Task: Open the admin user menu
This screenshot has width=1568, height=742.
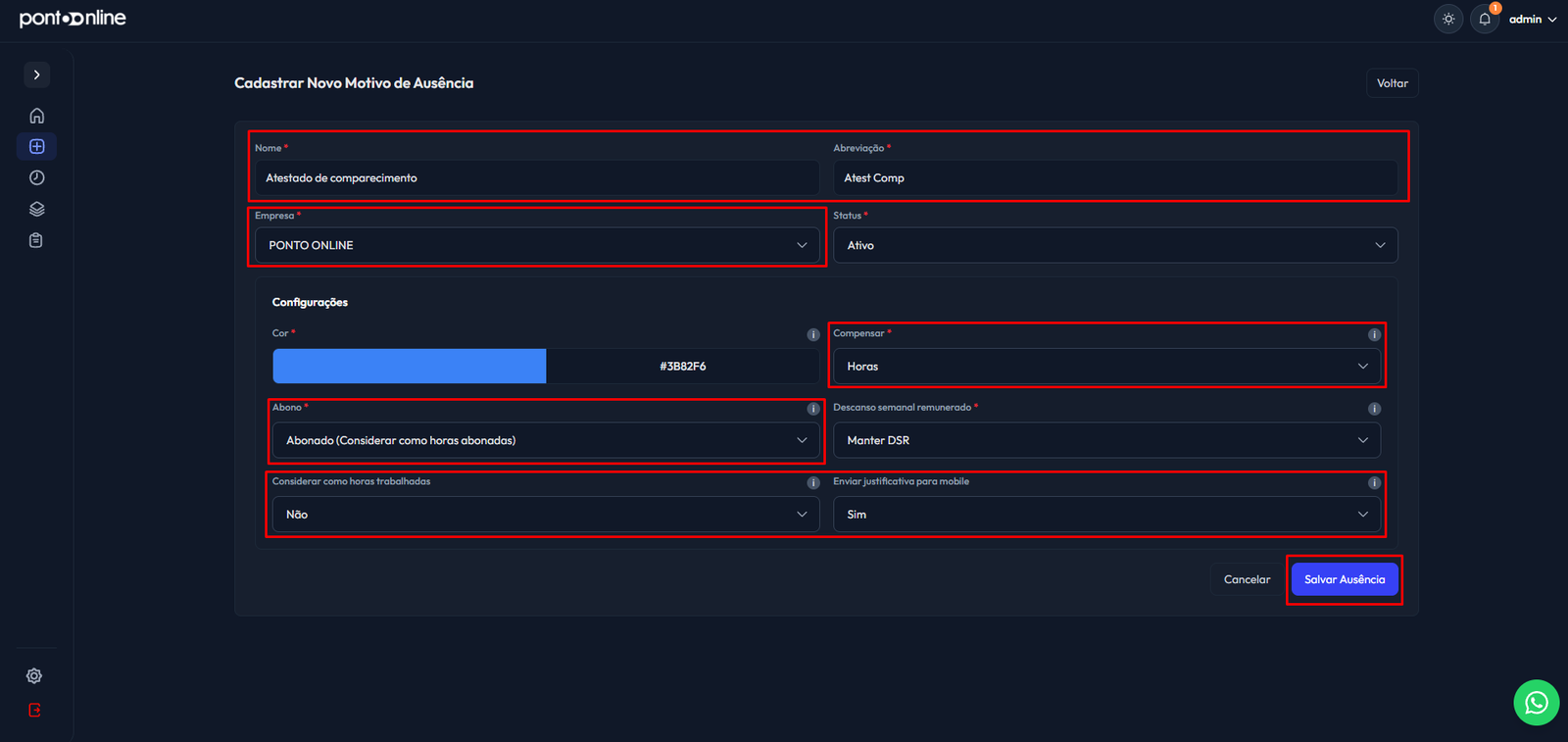Action: (1532, 19)
